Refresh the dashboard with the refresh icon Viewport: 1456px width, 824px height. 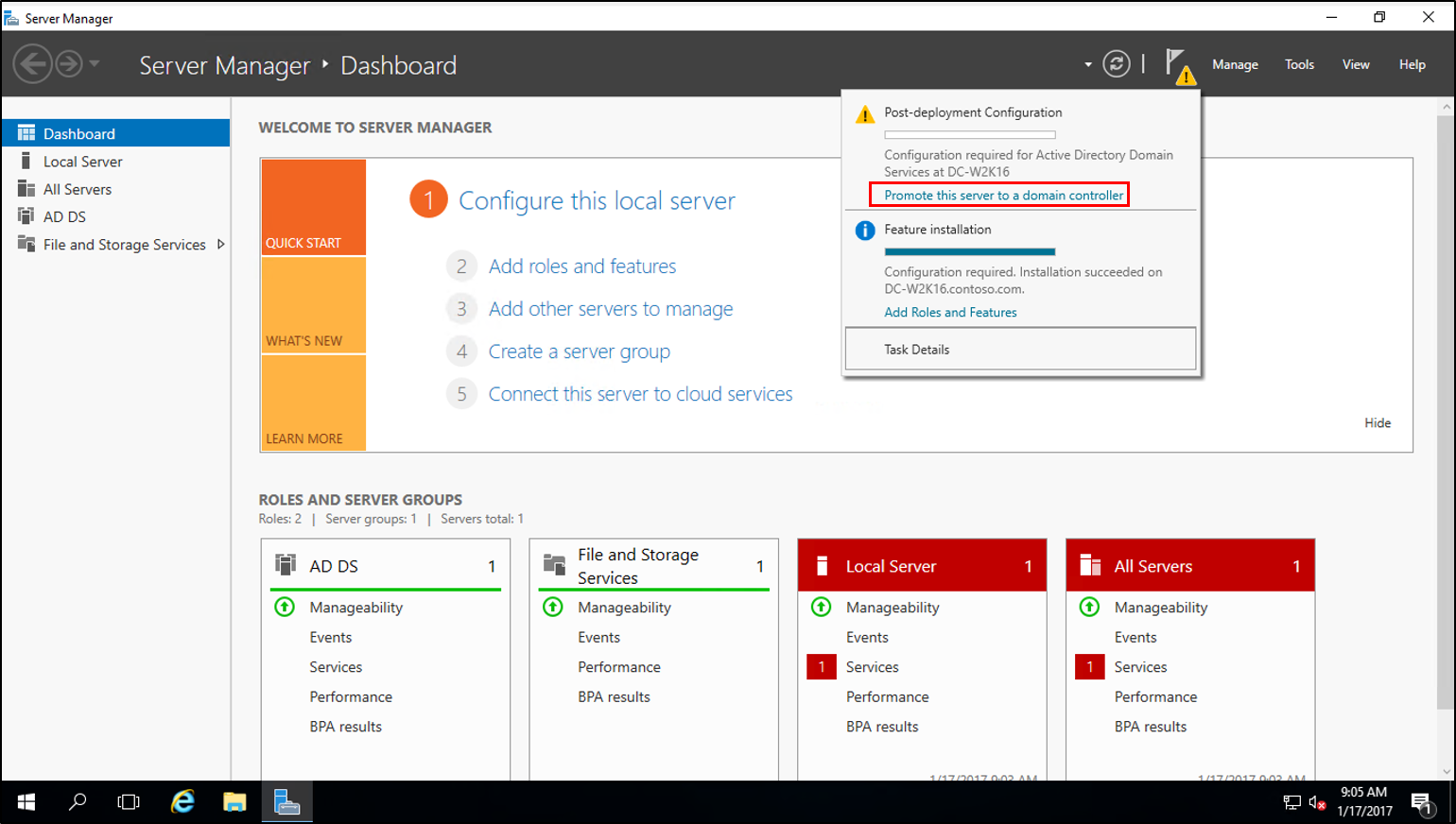pos(1116,64)
